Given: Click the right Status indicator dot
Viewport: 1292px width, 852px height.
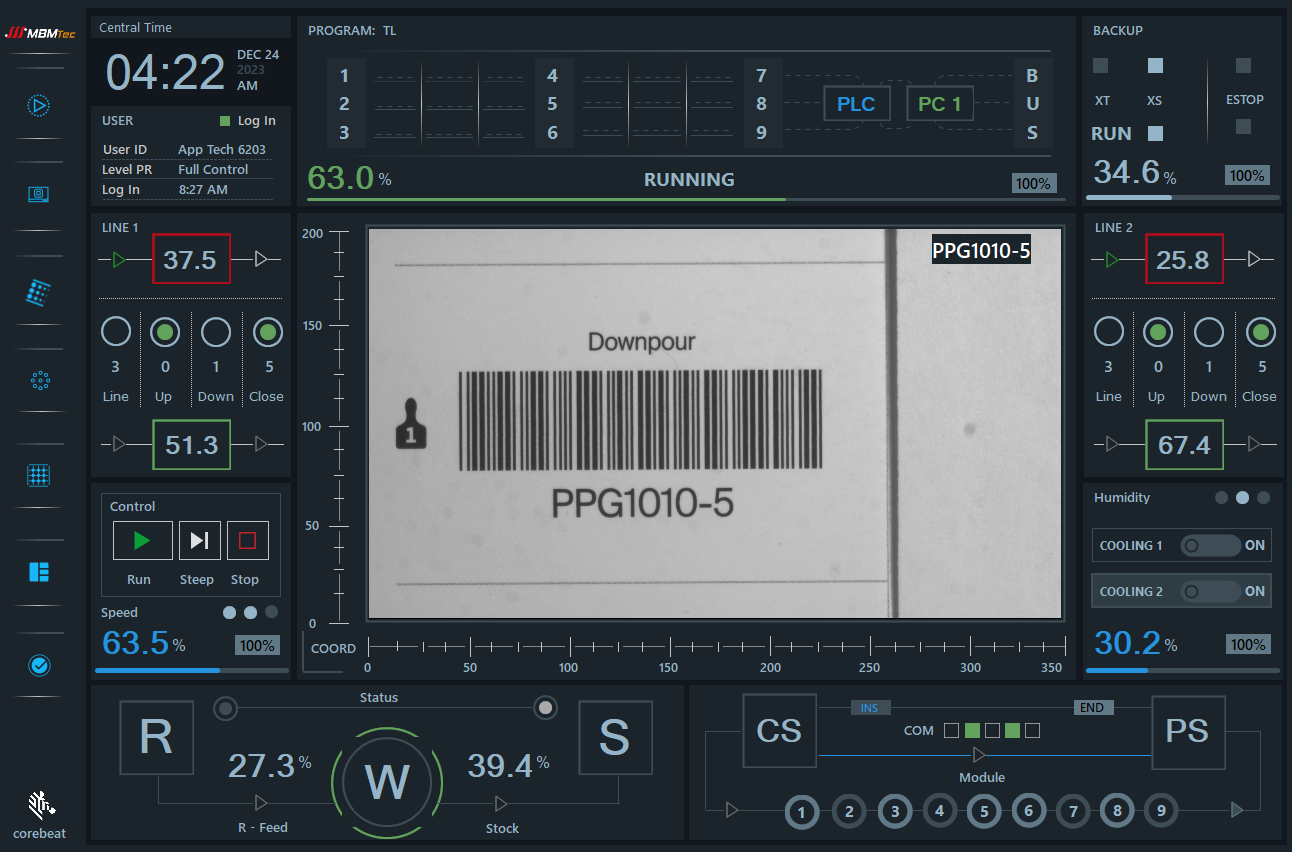Looking at the screenshot, I should 545,709.
